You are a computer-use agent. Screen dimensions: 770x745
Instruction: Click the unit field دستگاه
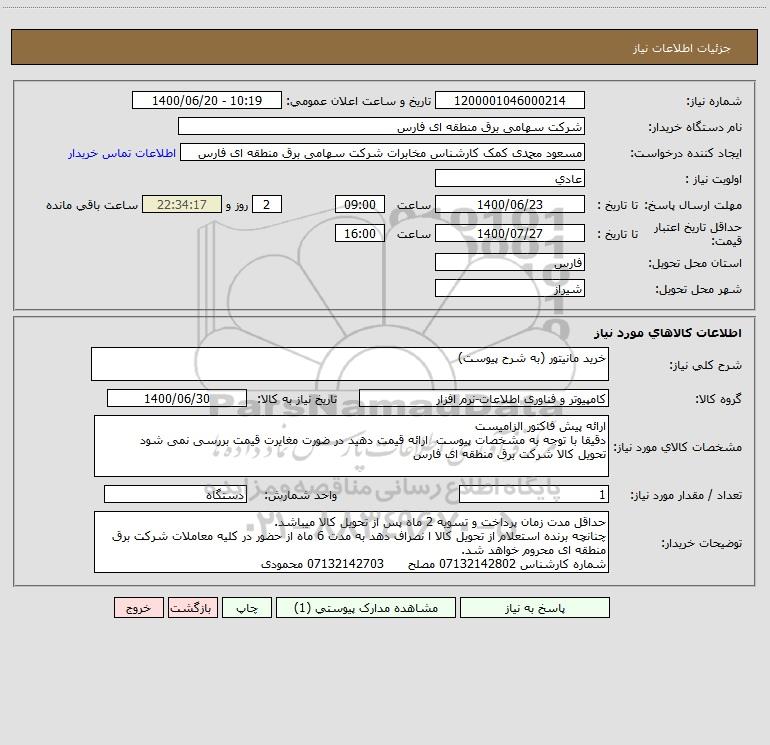(x=175, y=495)
